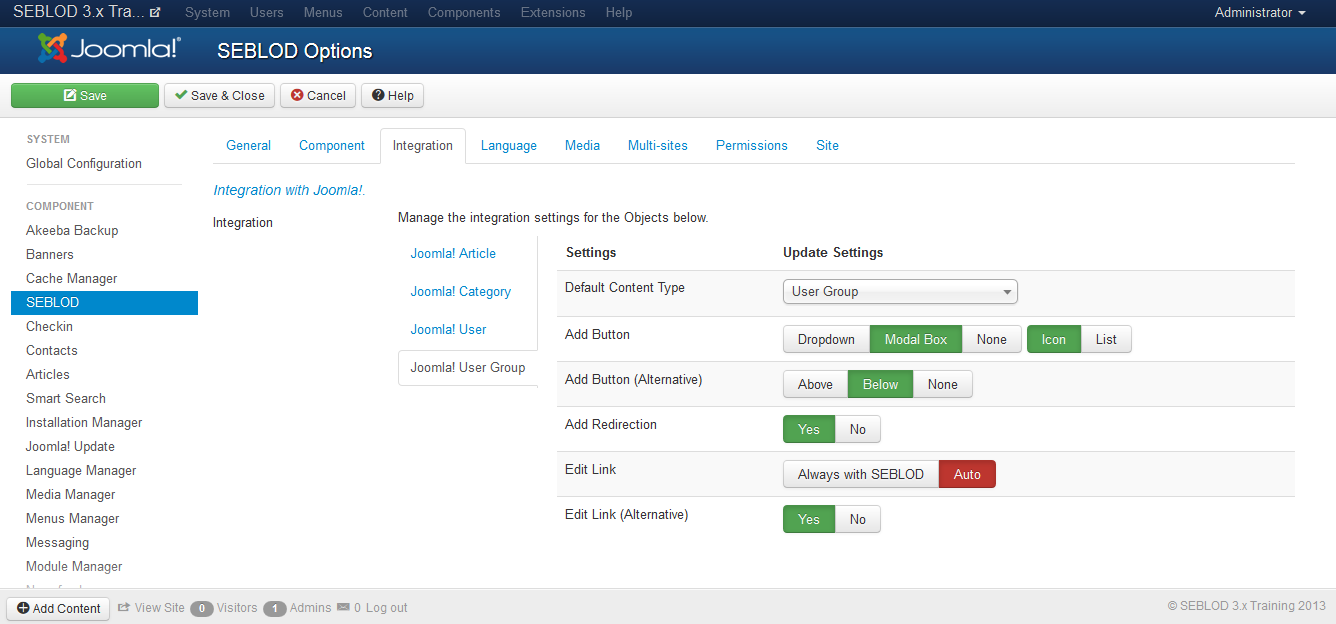1336x624 pixels.
Task: Choose the List display option
Action: pyautogui.click(x=1106, y=339)
